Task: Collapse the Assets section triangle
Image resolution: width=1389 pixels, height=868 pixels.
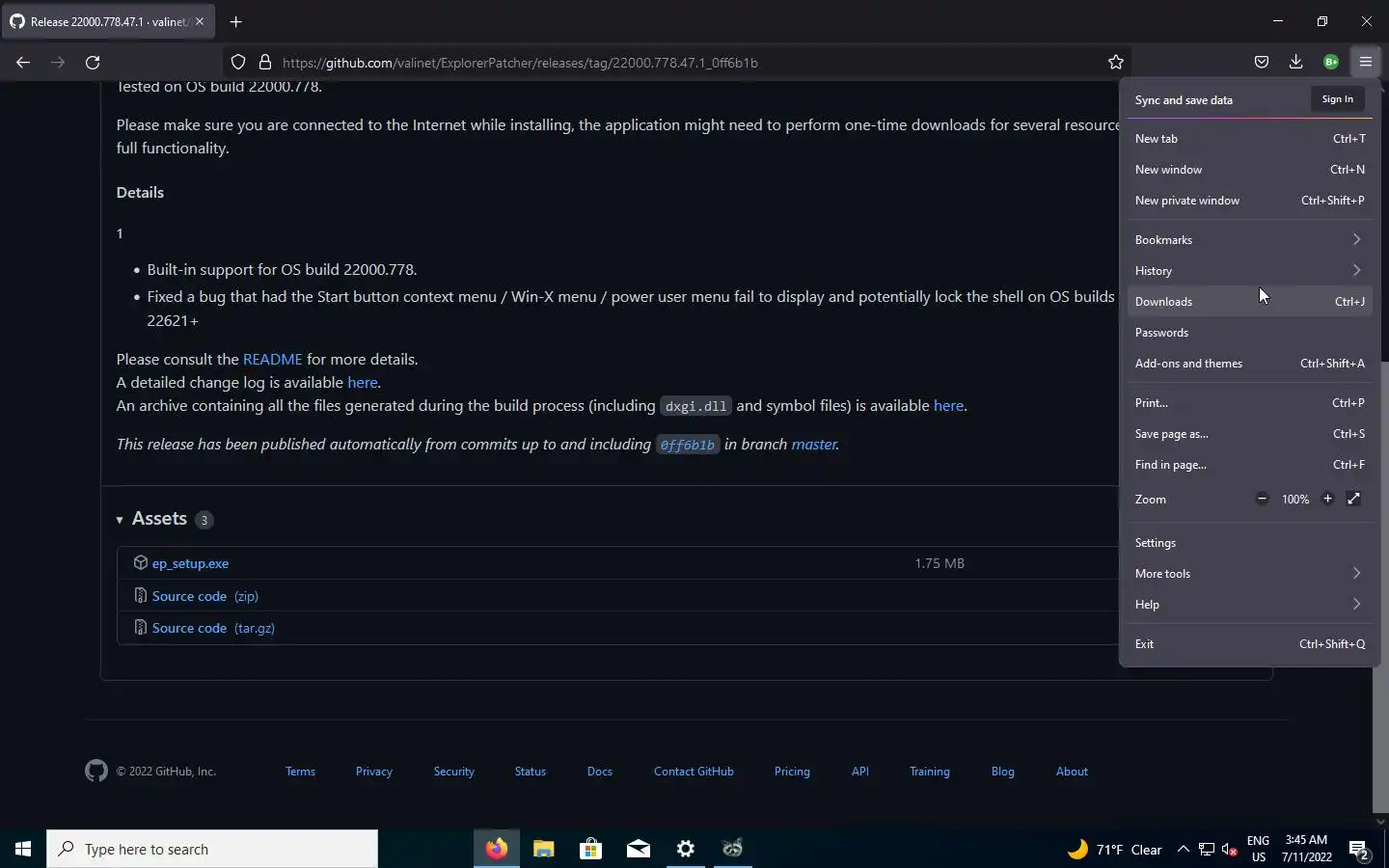Action: tap(120, 520)
